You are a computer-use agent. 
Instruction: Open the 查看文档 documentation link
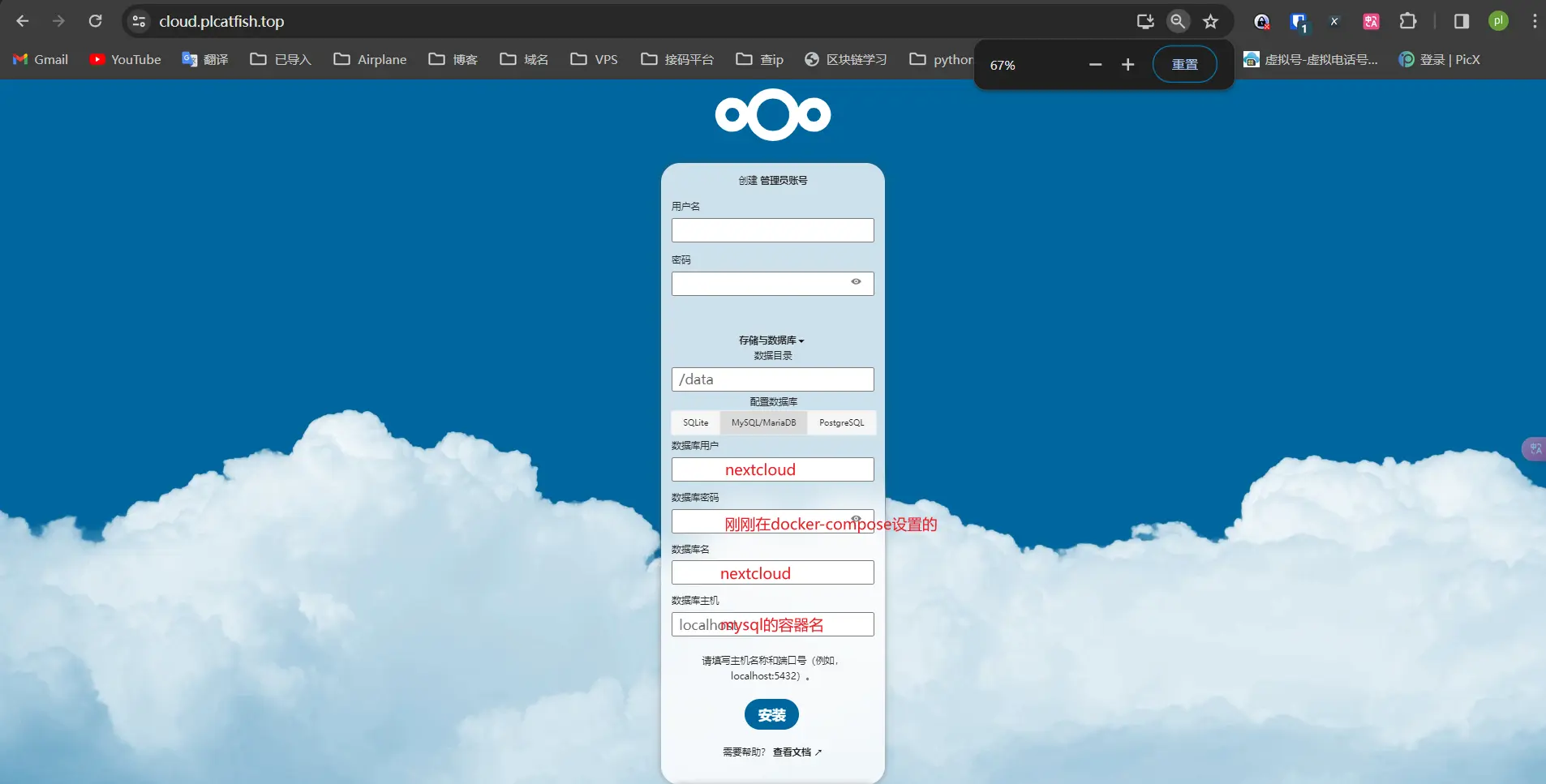797,752
